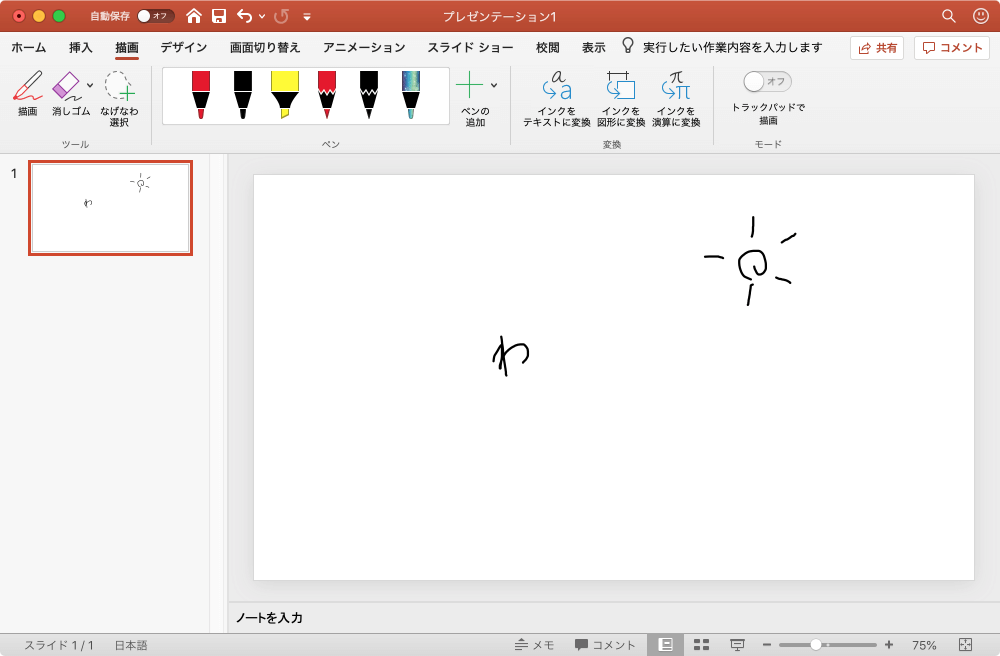1000x656 pixels.
Task: Toggle the AutoSave (自動保存) switch
Action: 156,16
